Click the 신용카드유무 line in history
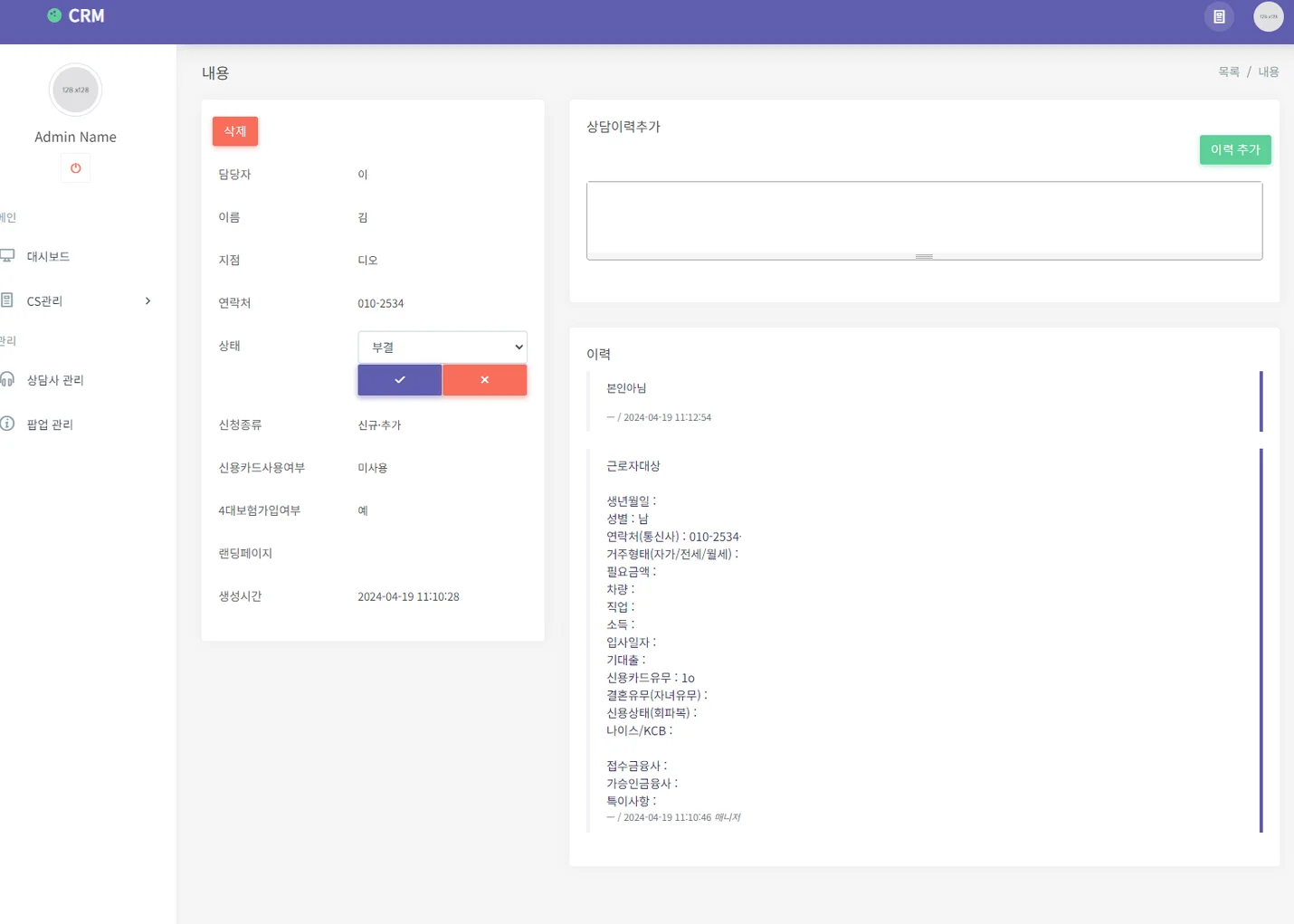The image size is (1294, 924). click(x=651, y=678)
